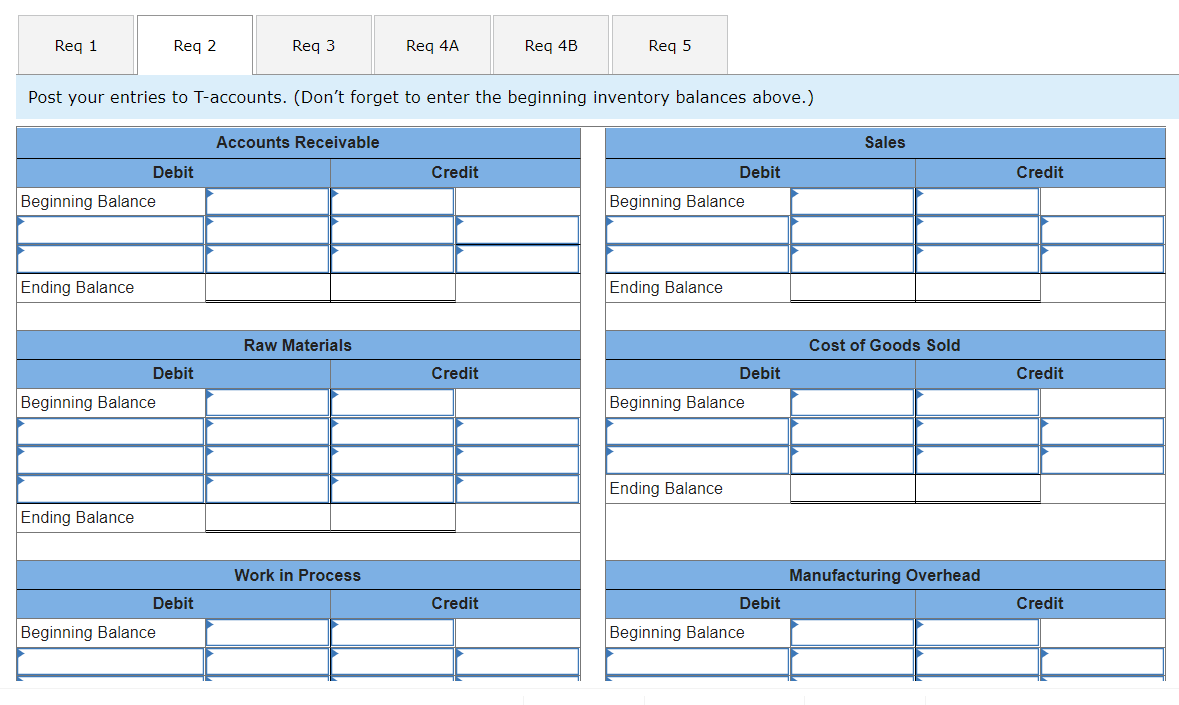This screenshot has width=1179, height=705.
Task: Click 'Ending Balance' label in Cost of Goods Sold
Action: (666, 489)
